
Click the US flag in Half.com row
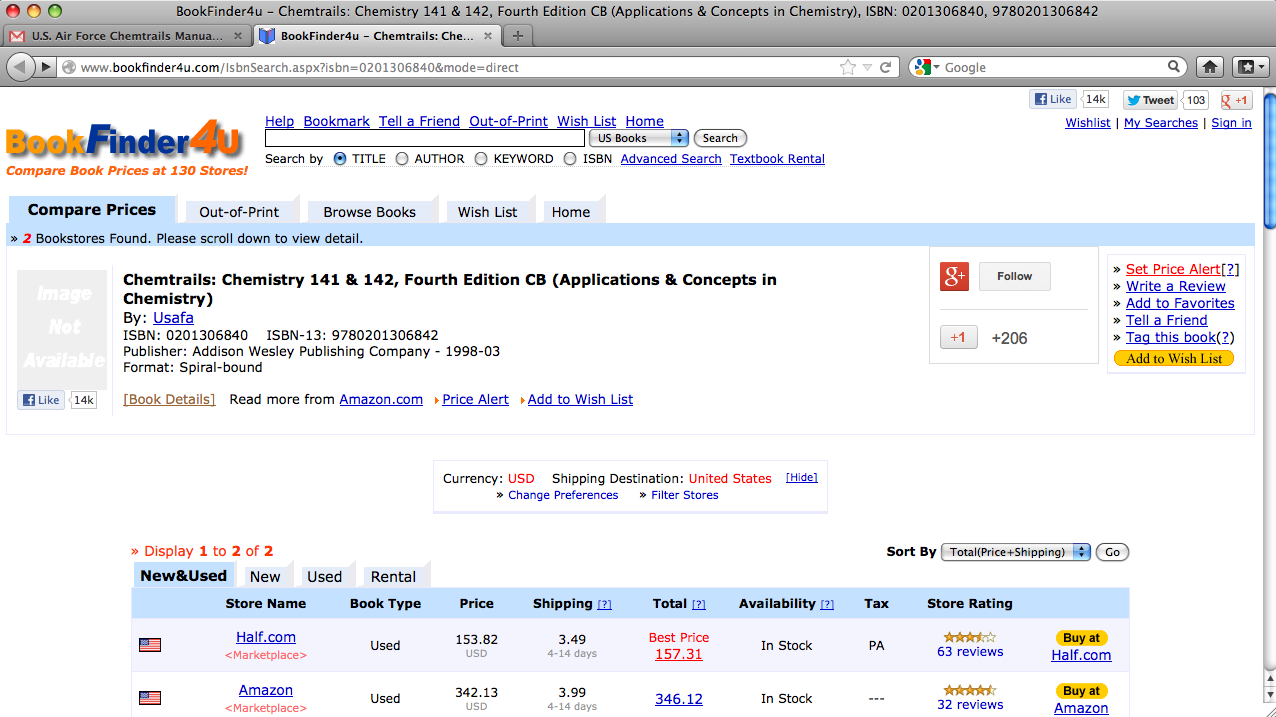pos(150,645)
